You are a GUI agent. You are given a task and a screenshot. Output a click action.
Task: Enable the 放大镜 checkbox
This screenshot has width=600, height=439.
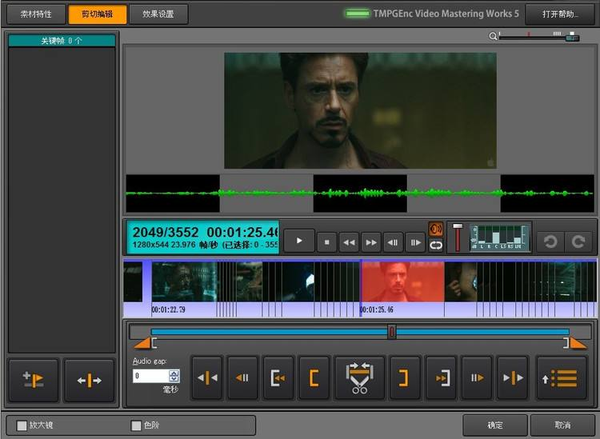coord(22,425)
